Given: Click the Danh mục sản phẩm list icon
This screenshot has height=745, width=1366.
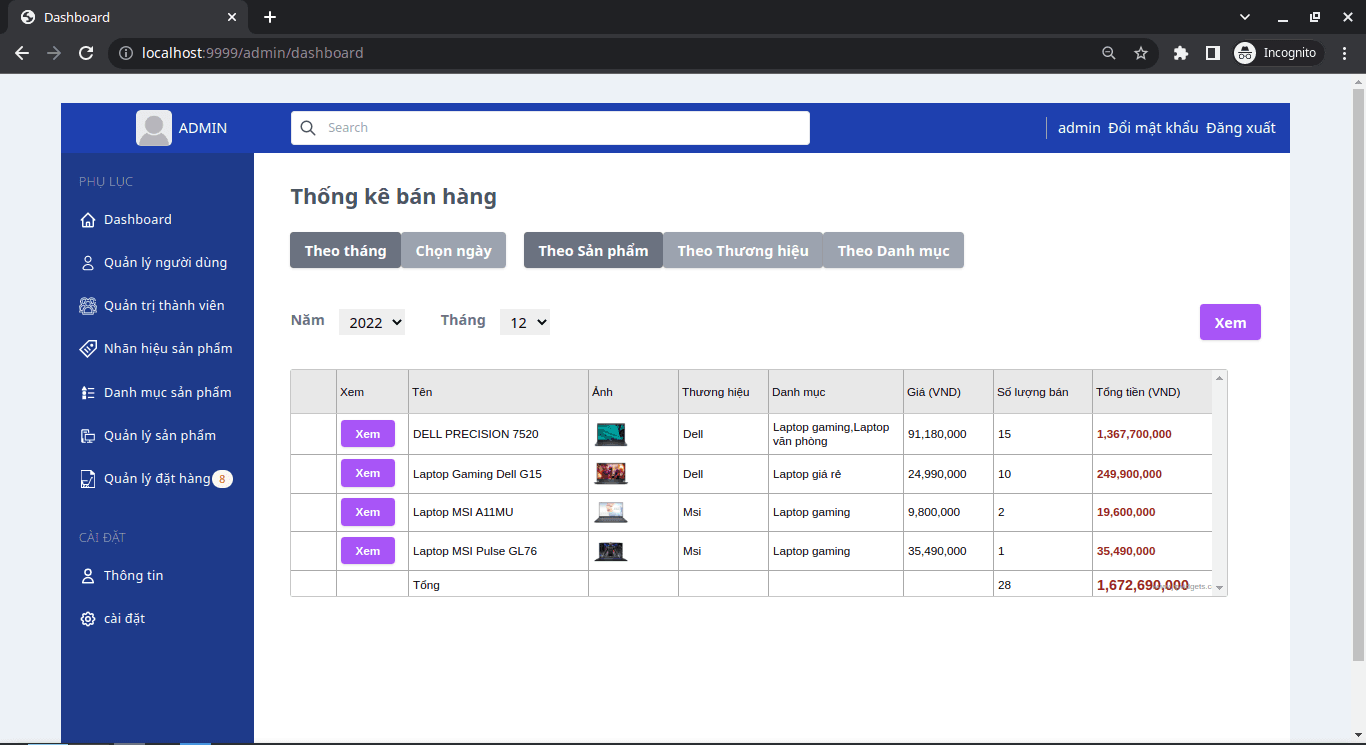Looking at the screenshot, I should (x=87, y=393).
